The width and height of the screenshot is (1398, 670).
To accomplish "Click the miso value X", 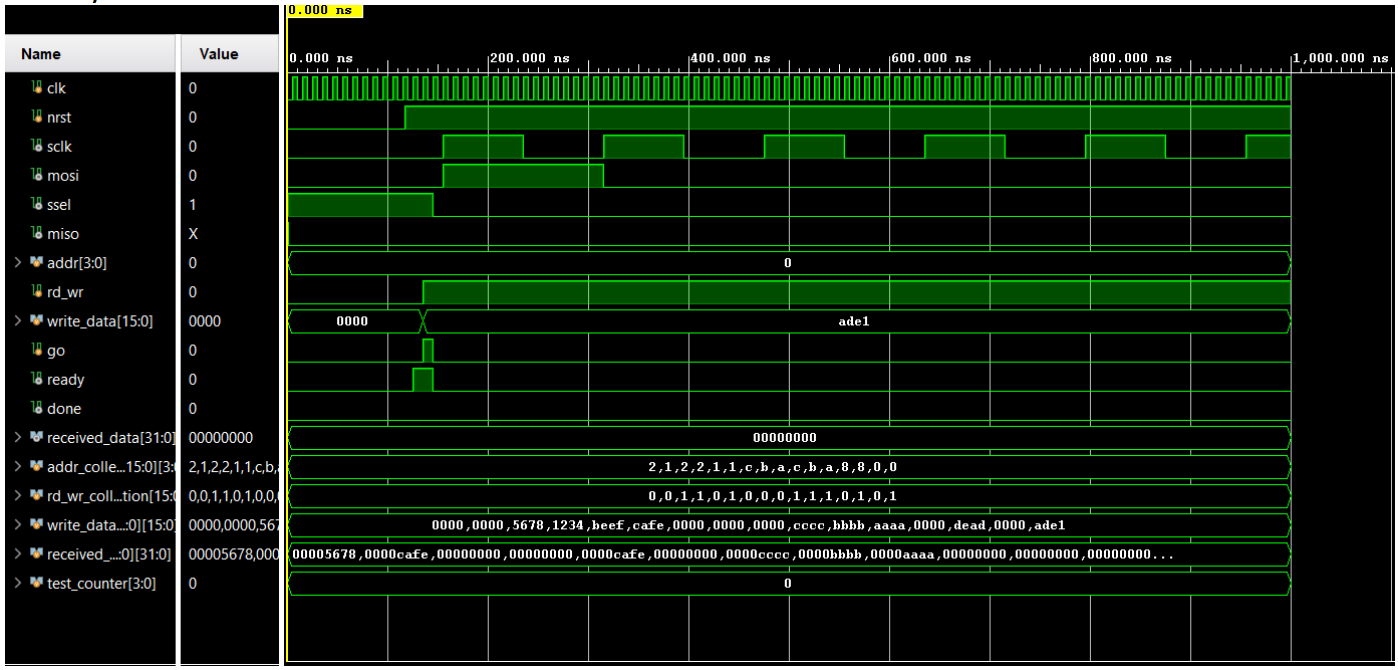I will tap(193, 233).
